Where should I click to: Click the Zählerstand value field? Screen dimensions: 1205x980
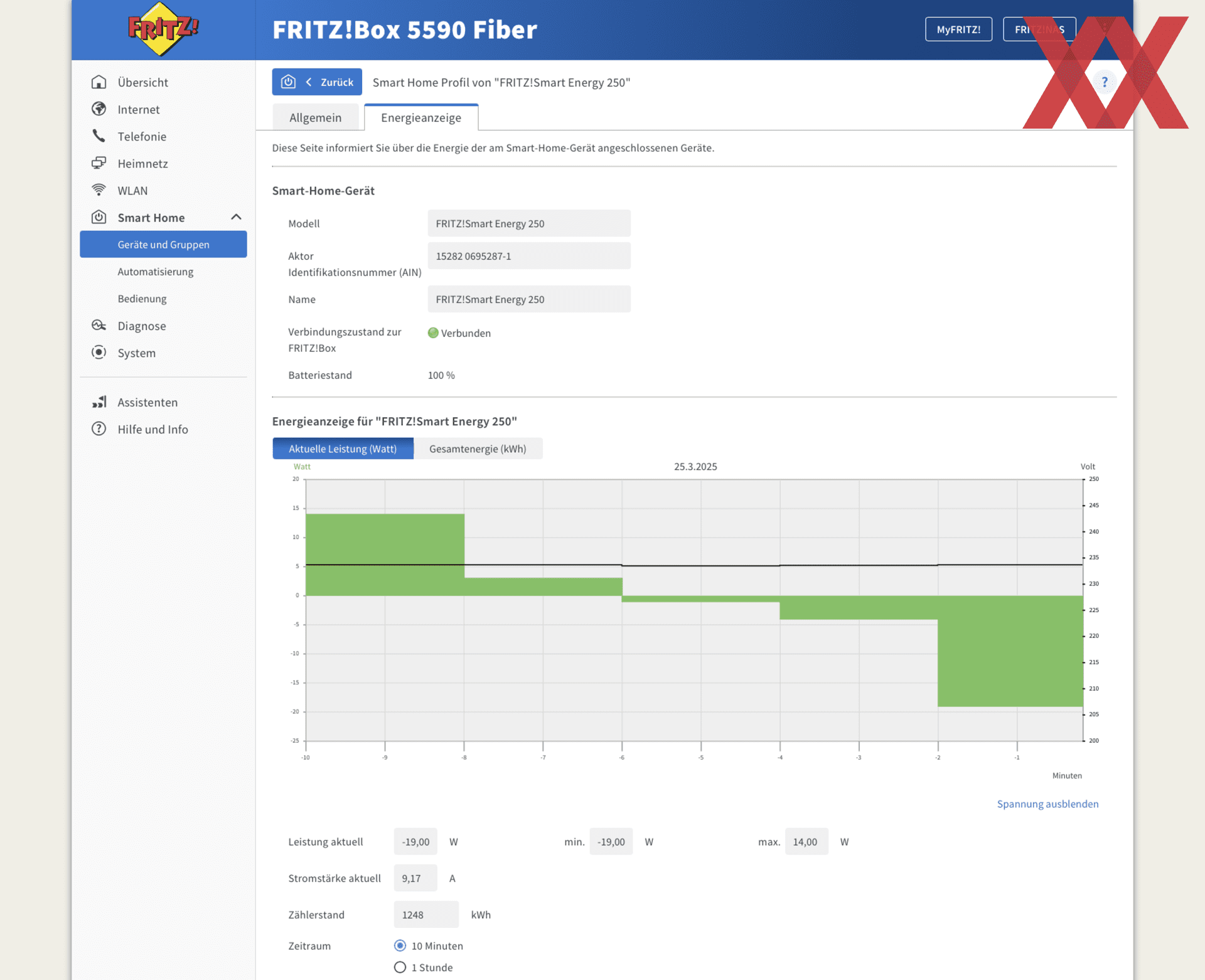point(426,915)
